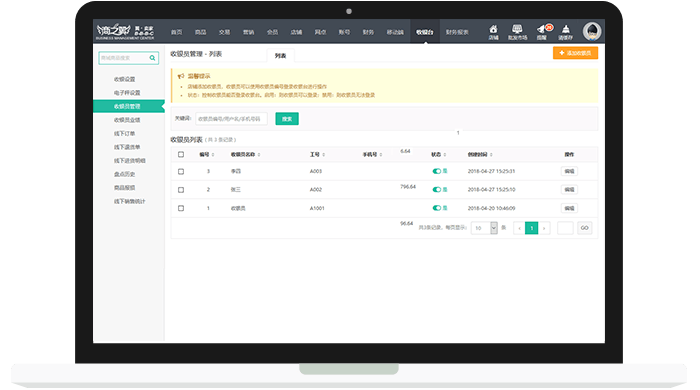Open the 会员 top menu

pos(272,32)
